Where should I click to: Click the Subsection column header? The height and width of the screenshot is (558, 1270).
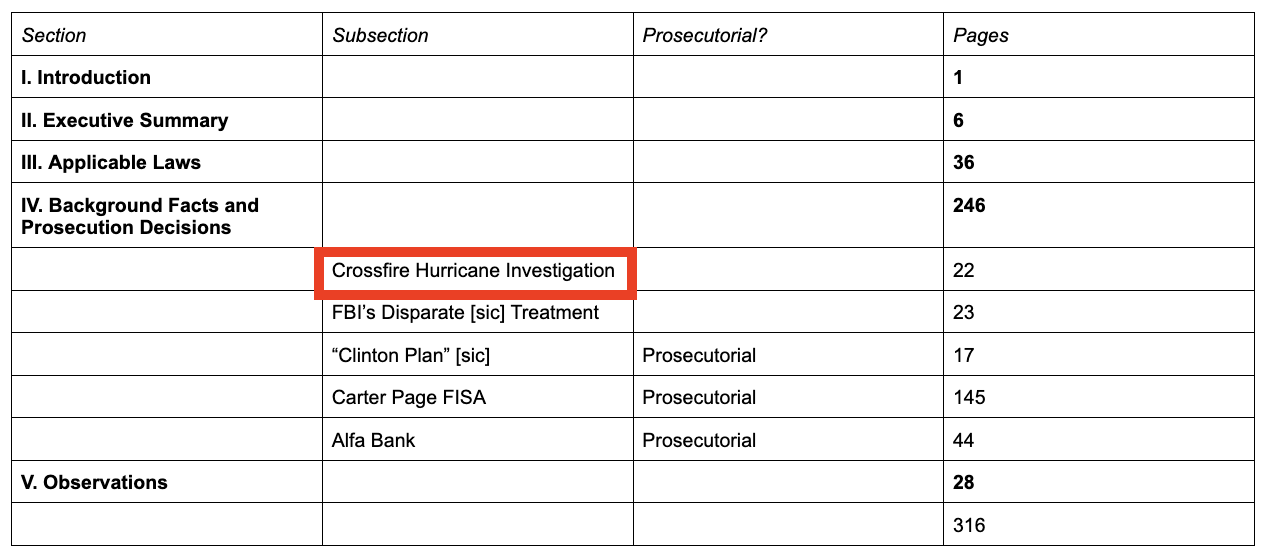(x=478, y=35)
